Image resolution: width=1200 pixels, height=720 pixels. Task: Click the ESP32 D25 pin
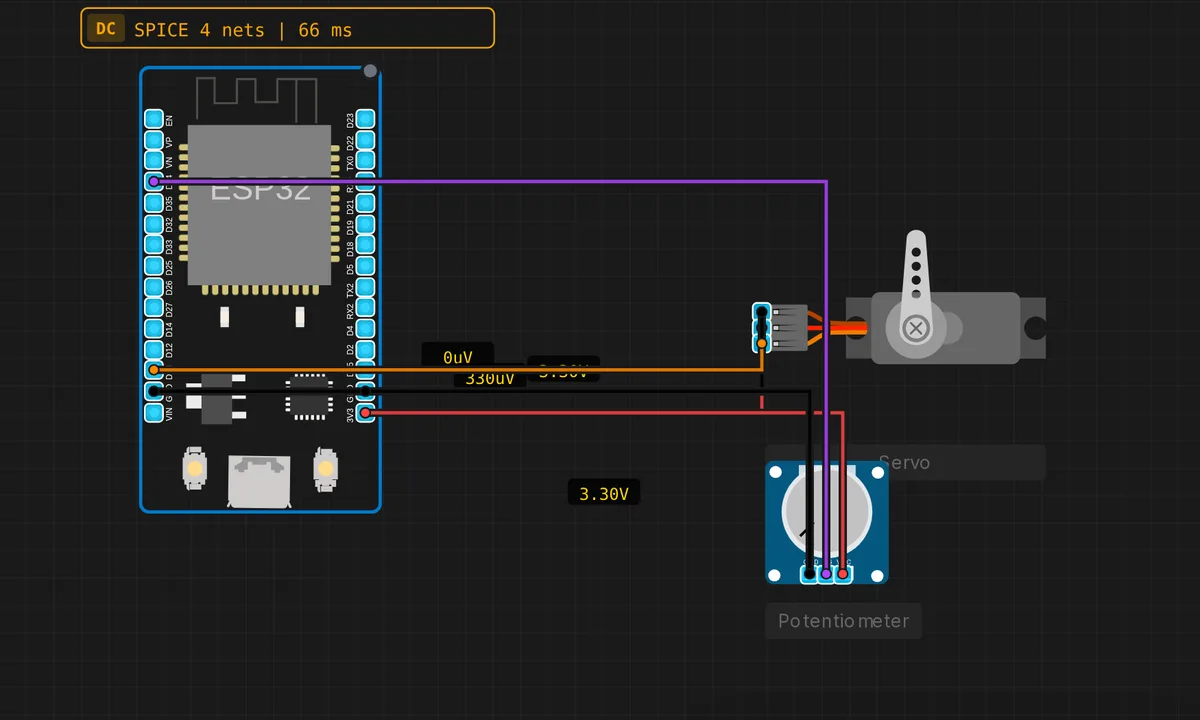click(x=153, y=266)
